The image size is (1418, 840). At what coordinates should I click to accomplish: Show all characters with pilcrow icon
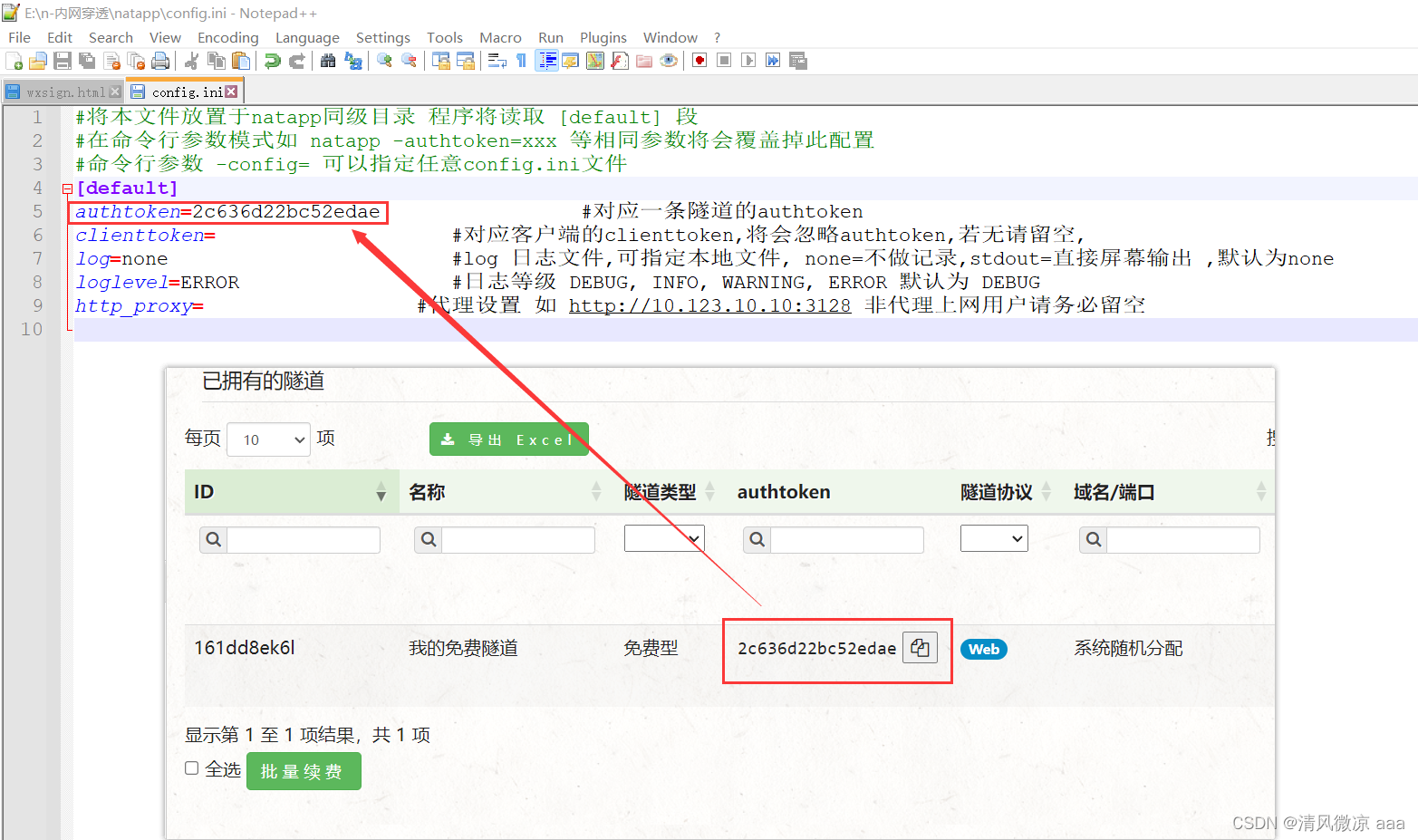click(x=521, y=61)
